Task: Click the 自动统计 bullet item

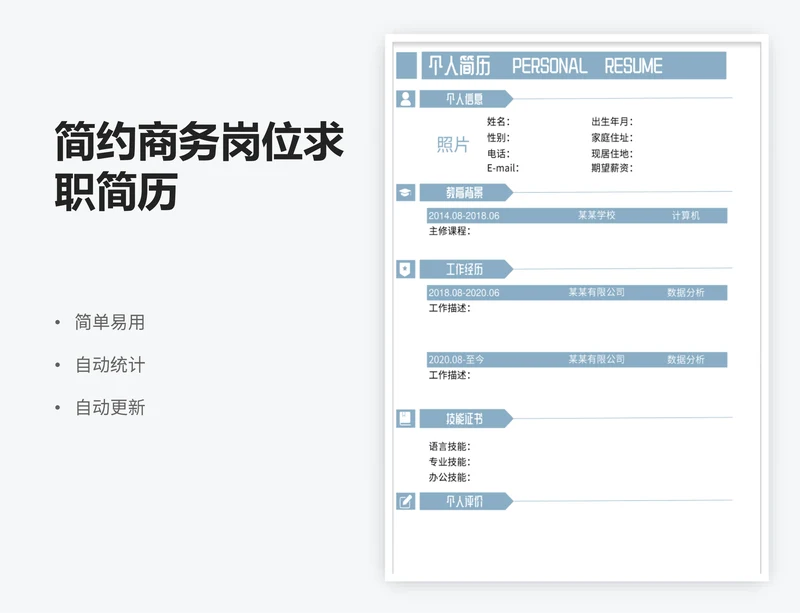Action: 110,364
